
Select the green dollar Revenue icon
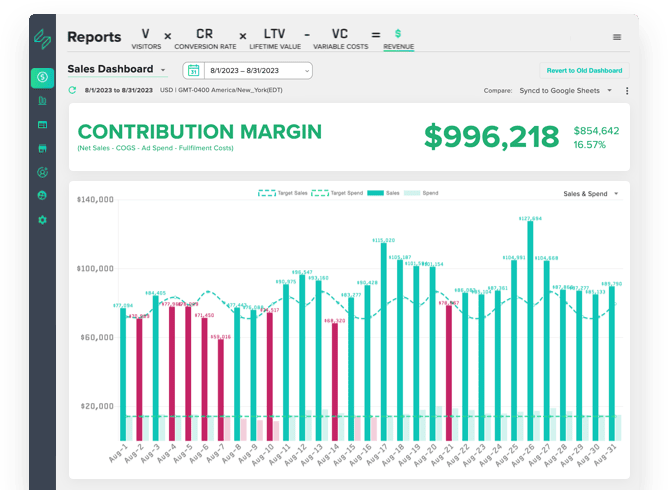click(x=398, y=33)
